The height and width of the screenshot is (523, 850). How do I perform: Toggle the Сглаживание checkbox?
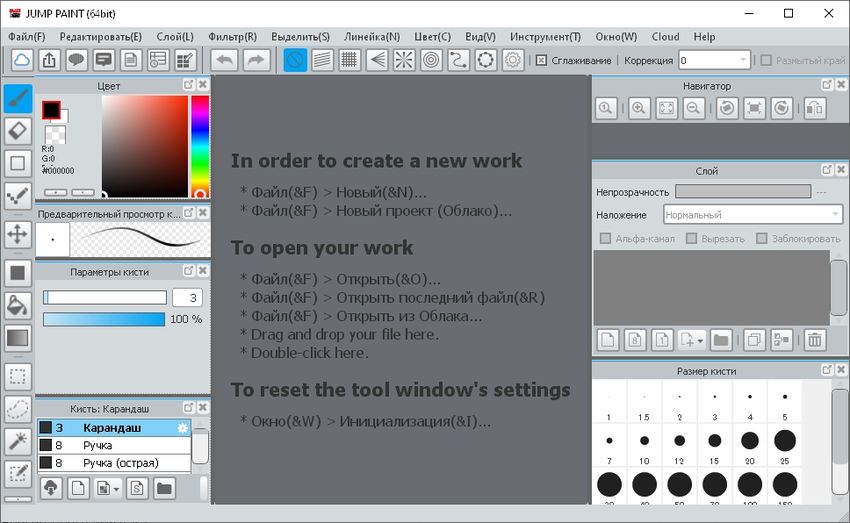(541, 60)
